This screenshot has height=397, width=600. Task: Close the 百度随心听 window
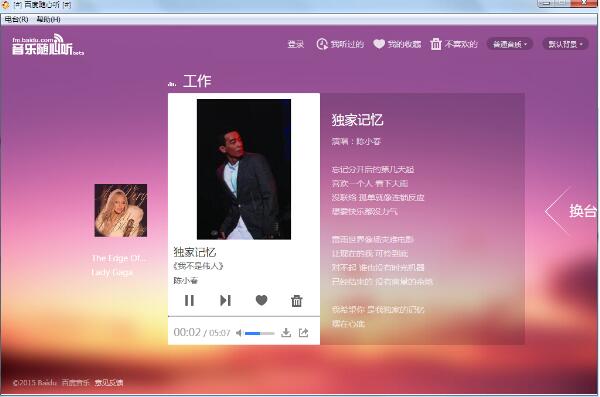(x=584, y=3)
